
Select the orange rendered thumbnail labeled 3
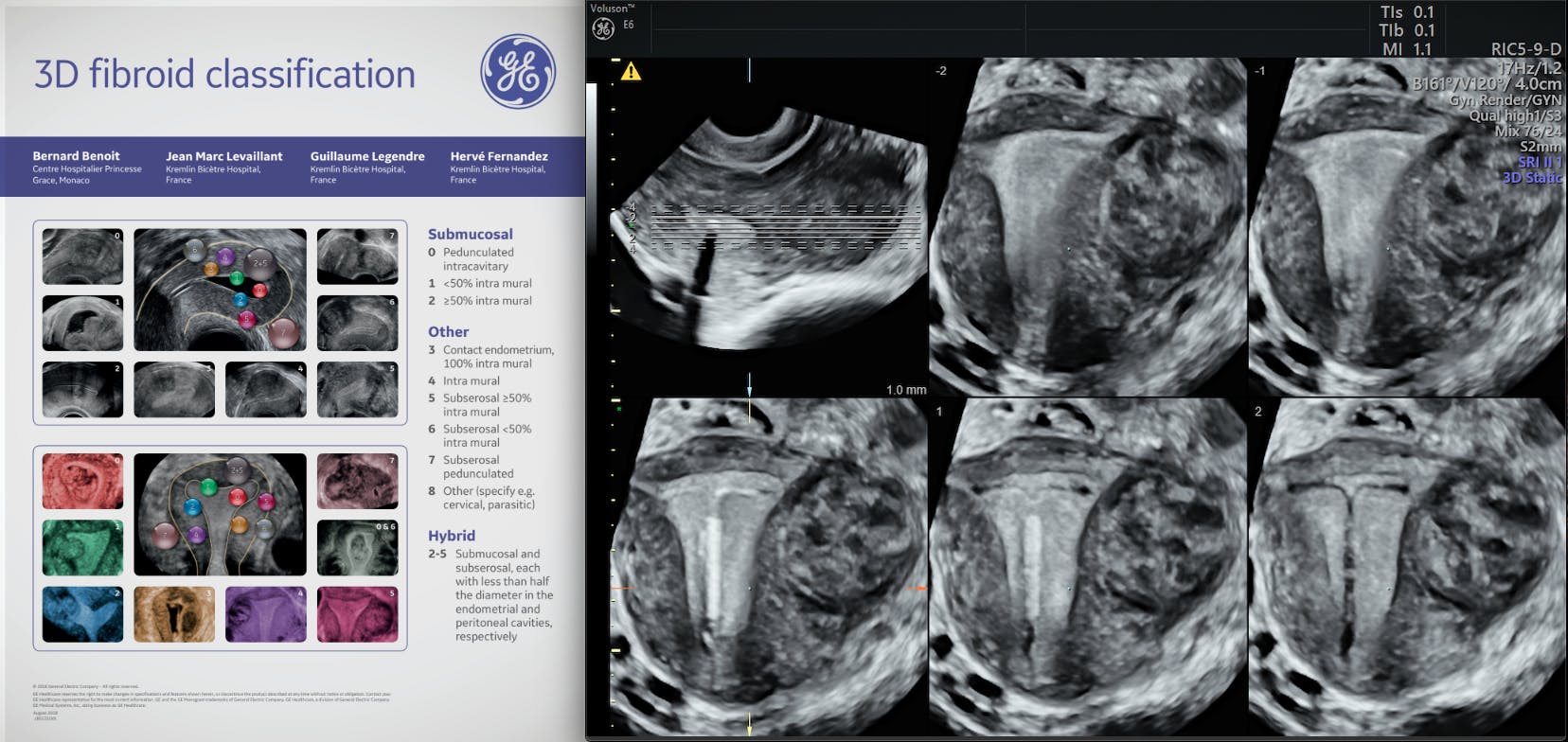(174, 614)
